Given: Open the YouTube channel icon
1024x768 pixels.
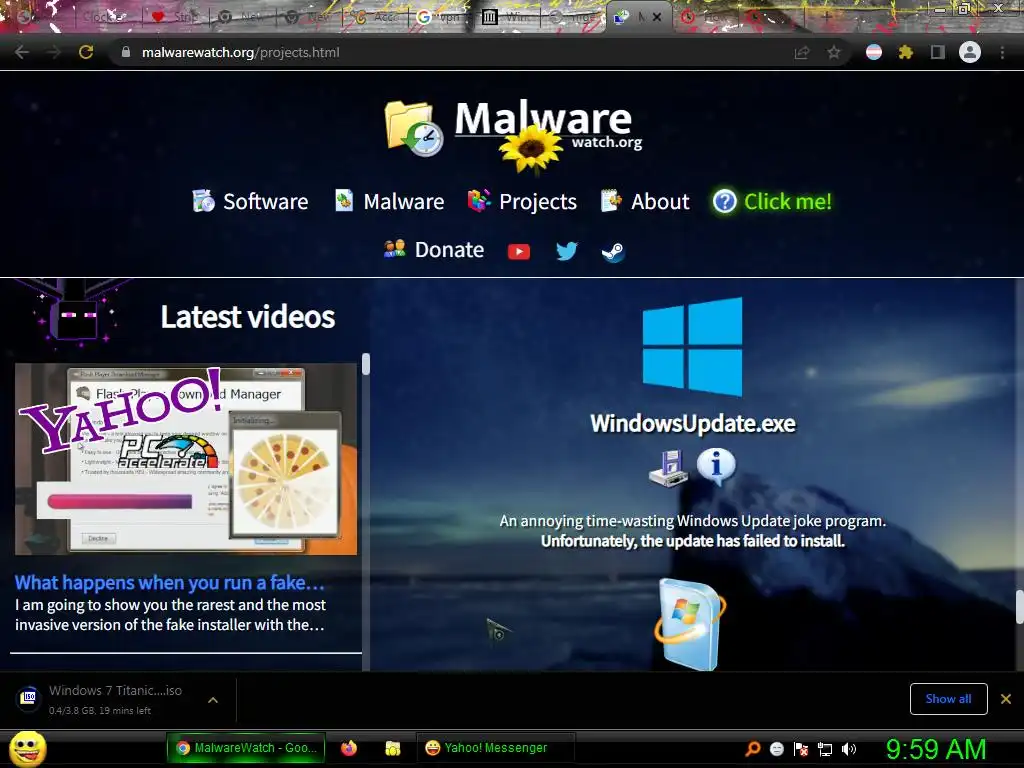Looking at the screenshot, I should [x=519, y=251].
